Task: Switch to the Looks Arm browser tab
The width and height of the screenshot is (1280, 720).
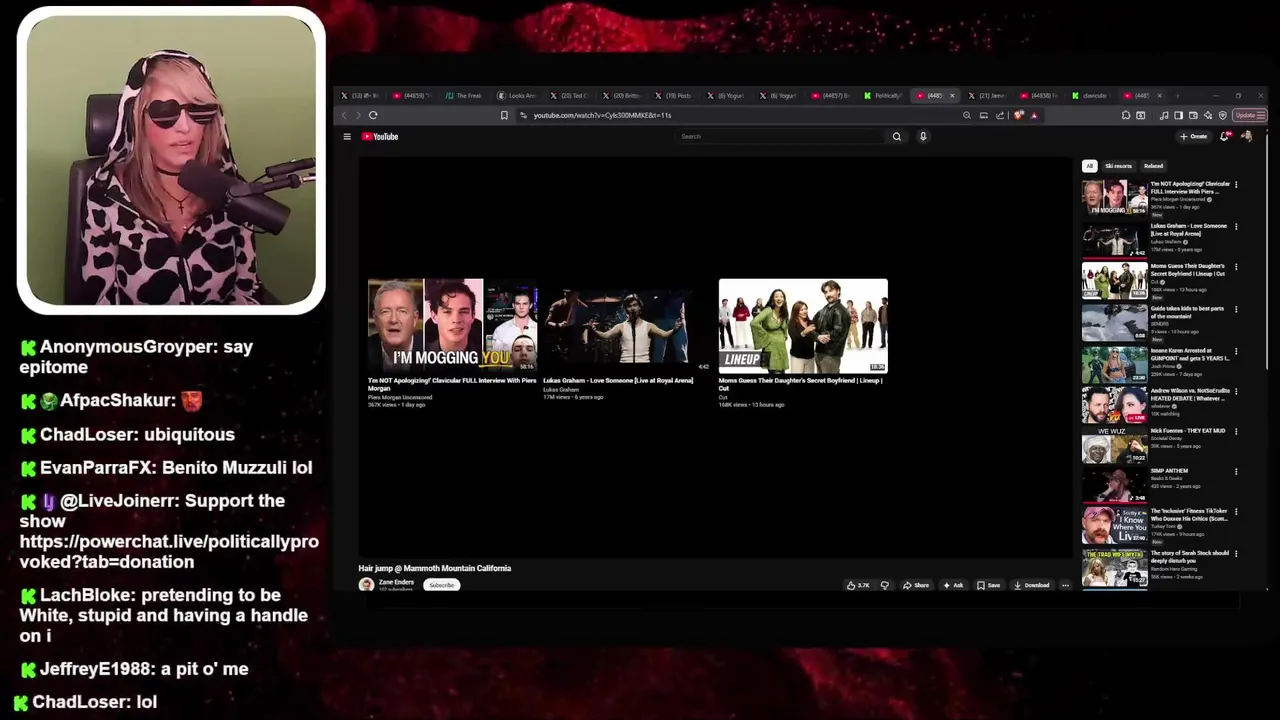Action: tap(518, 96)
